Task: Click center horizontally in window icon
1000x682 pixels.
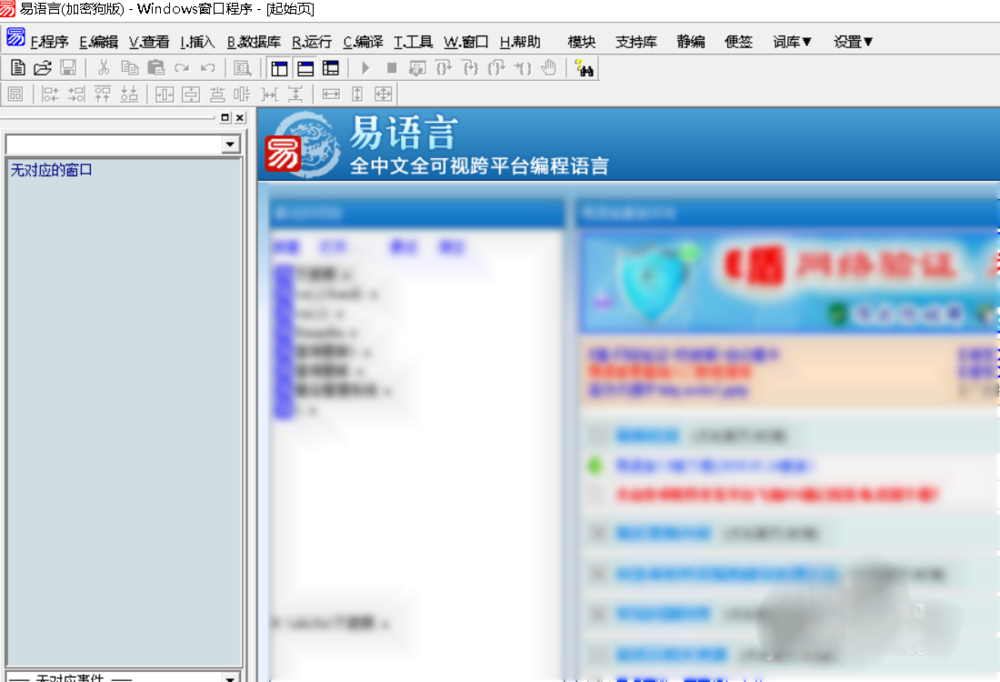Action: click(x=165, y=94)
